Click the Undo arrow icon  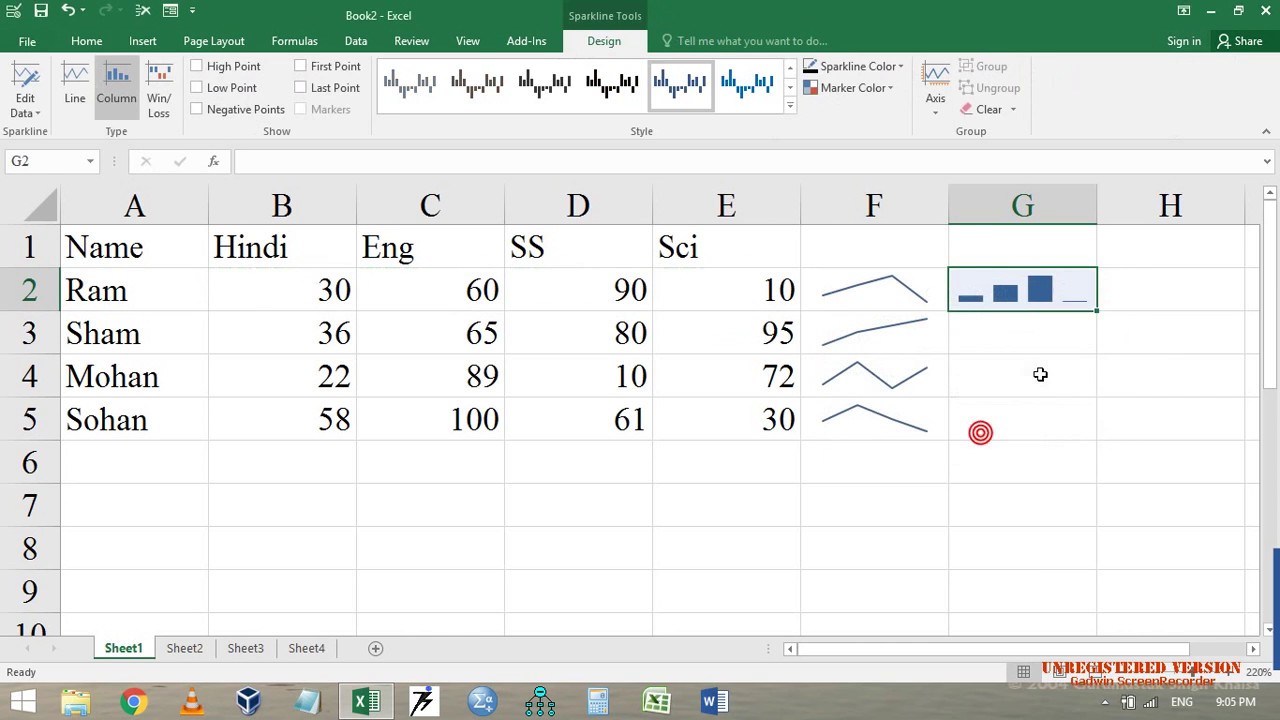(x=68, y=11)
